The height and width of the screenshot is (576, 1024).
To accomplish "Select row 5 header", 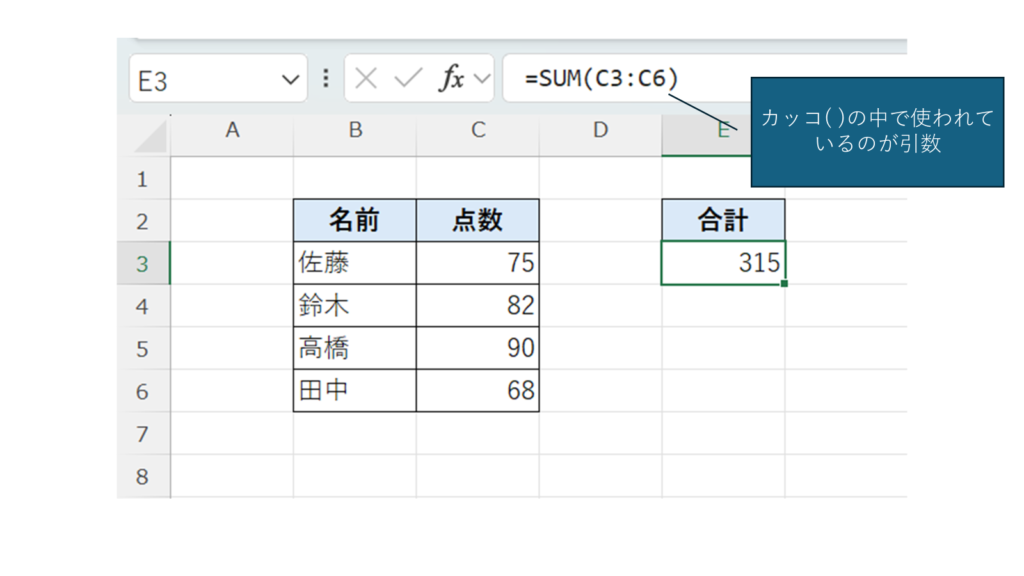I will [142, 348].
